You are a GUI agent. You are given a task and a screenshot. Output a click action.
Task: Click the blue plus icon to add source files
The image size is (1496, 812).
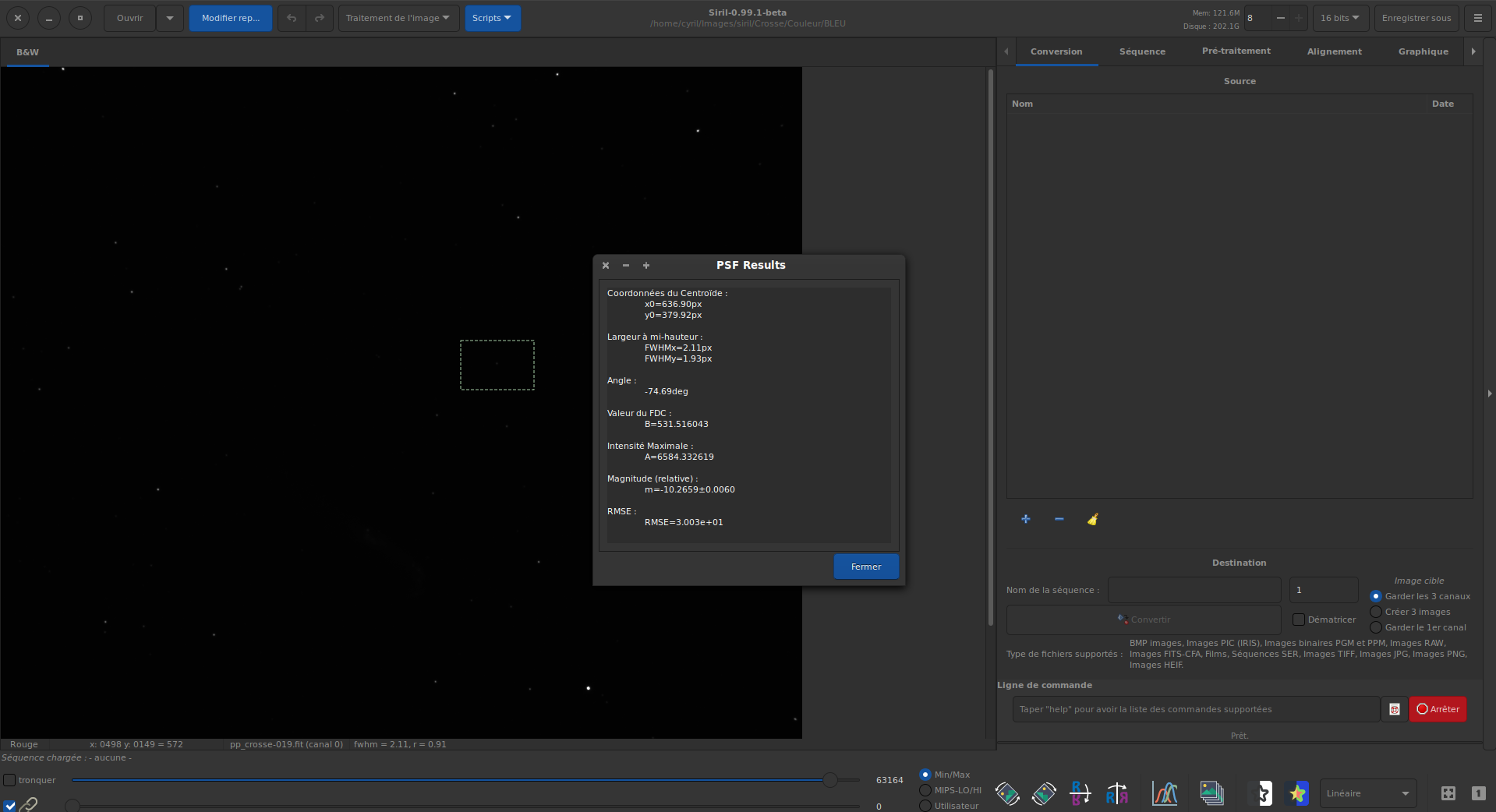pos(1025,519)
